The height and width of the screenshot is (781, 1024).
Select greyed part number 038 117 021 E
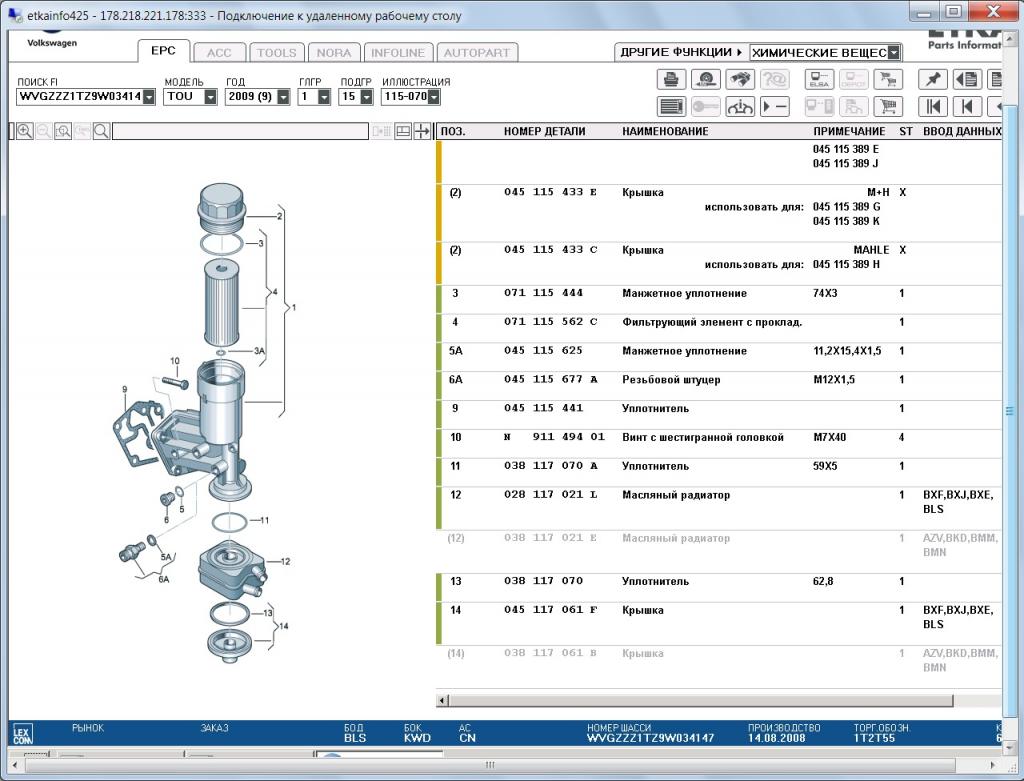551,537
